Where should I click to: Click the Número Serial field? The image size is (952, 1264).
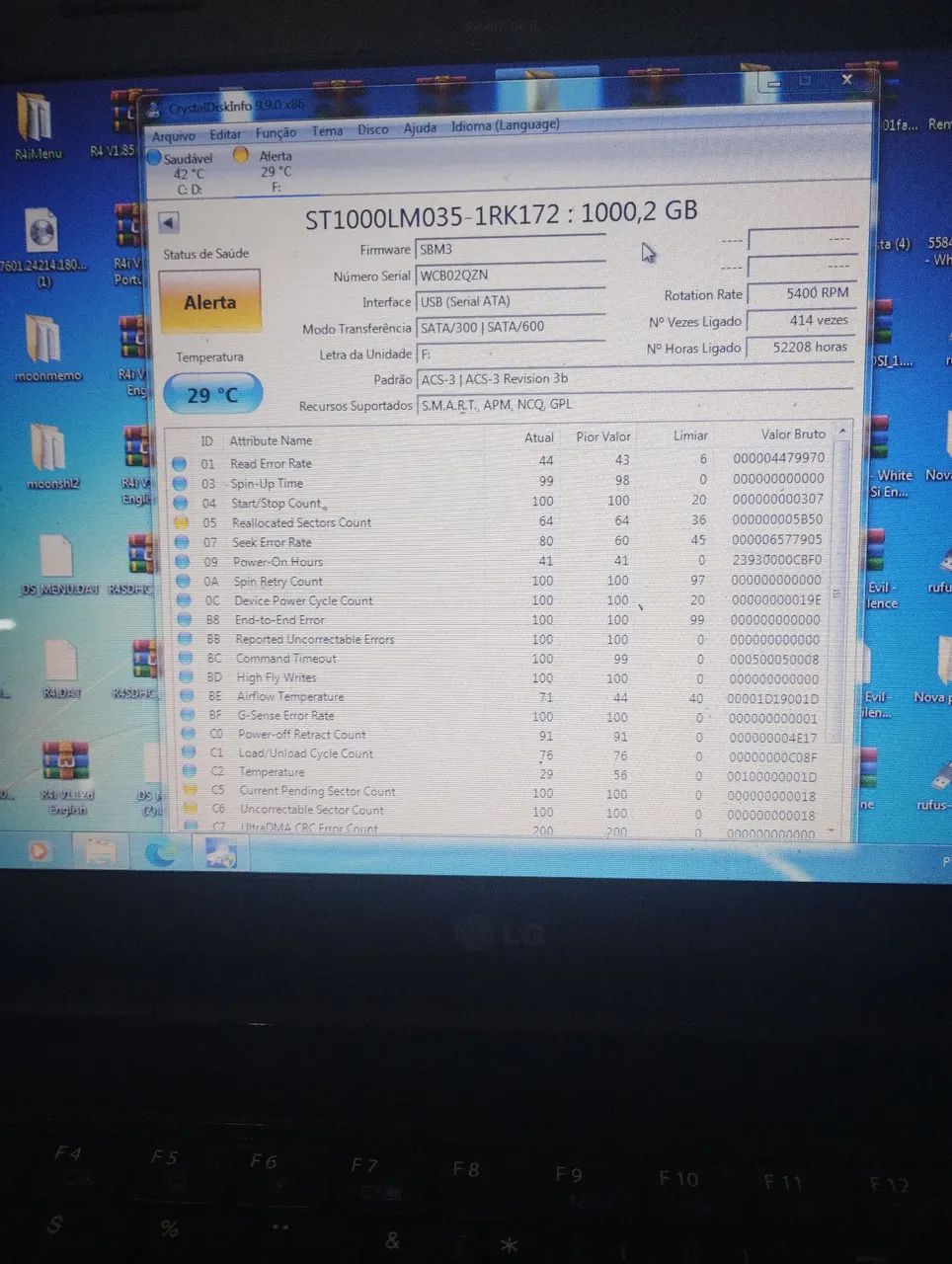(x=511, y=275)
